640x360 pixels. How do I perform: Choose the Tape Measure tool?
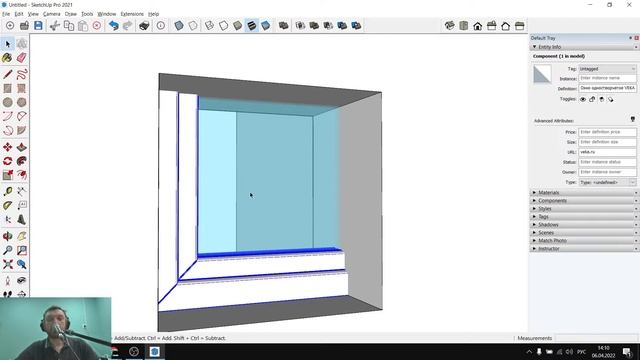7,191
